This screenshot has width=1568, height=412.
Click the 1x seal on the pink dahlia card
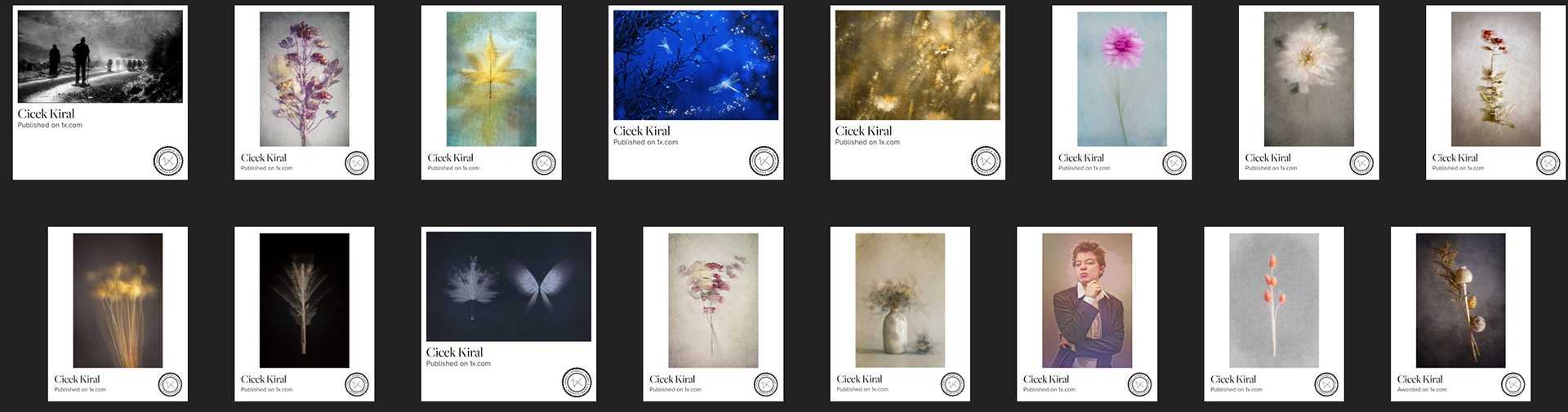pyautogui.click(x=1174, y=163)
